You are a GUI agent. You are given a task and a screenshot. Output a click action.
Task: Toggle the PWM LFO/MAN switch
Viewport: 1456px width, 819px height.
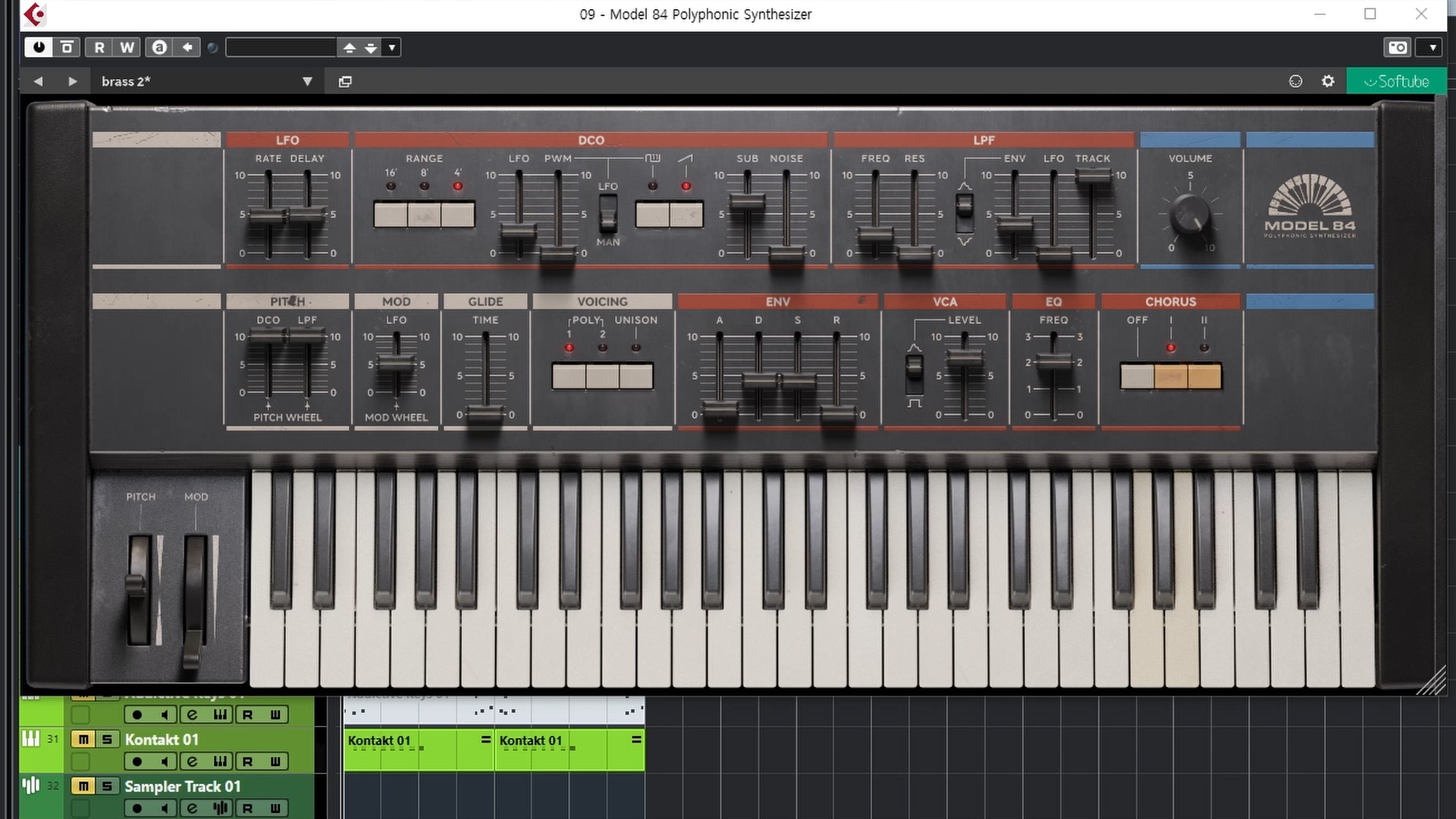[608, 214]
